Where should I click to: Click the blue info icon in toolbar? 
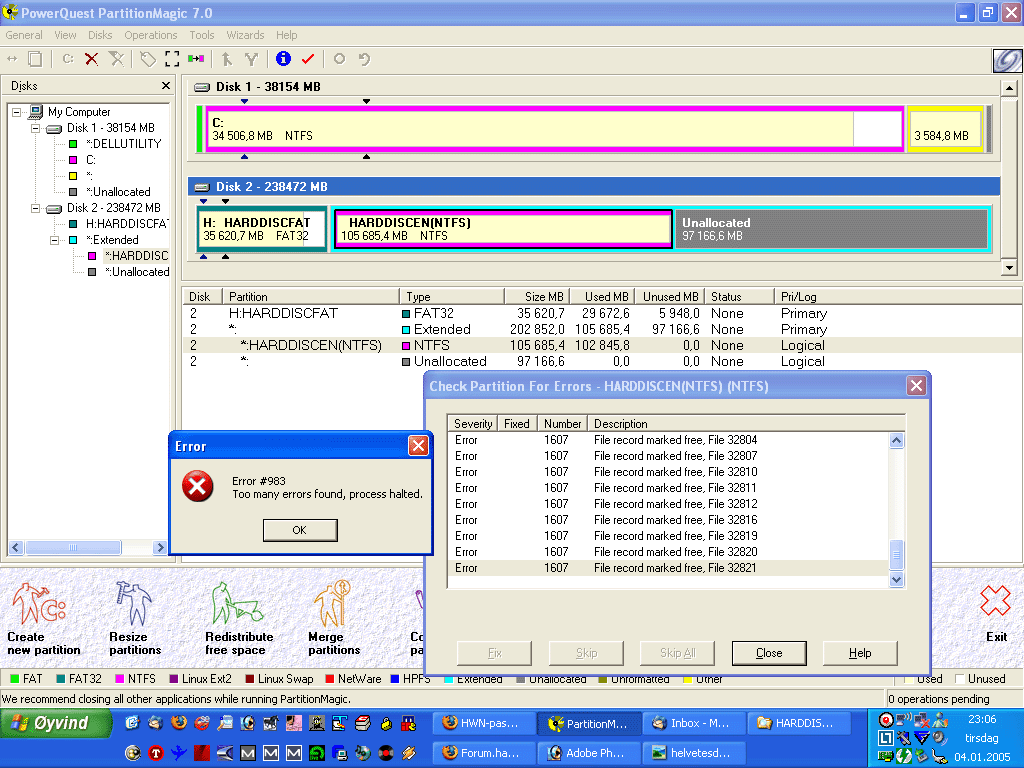283,59
